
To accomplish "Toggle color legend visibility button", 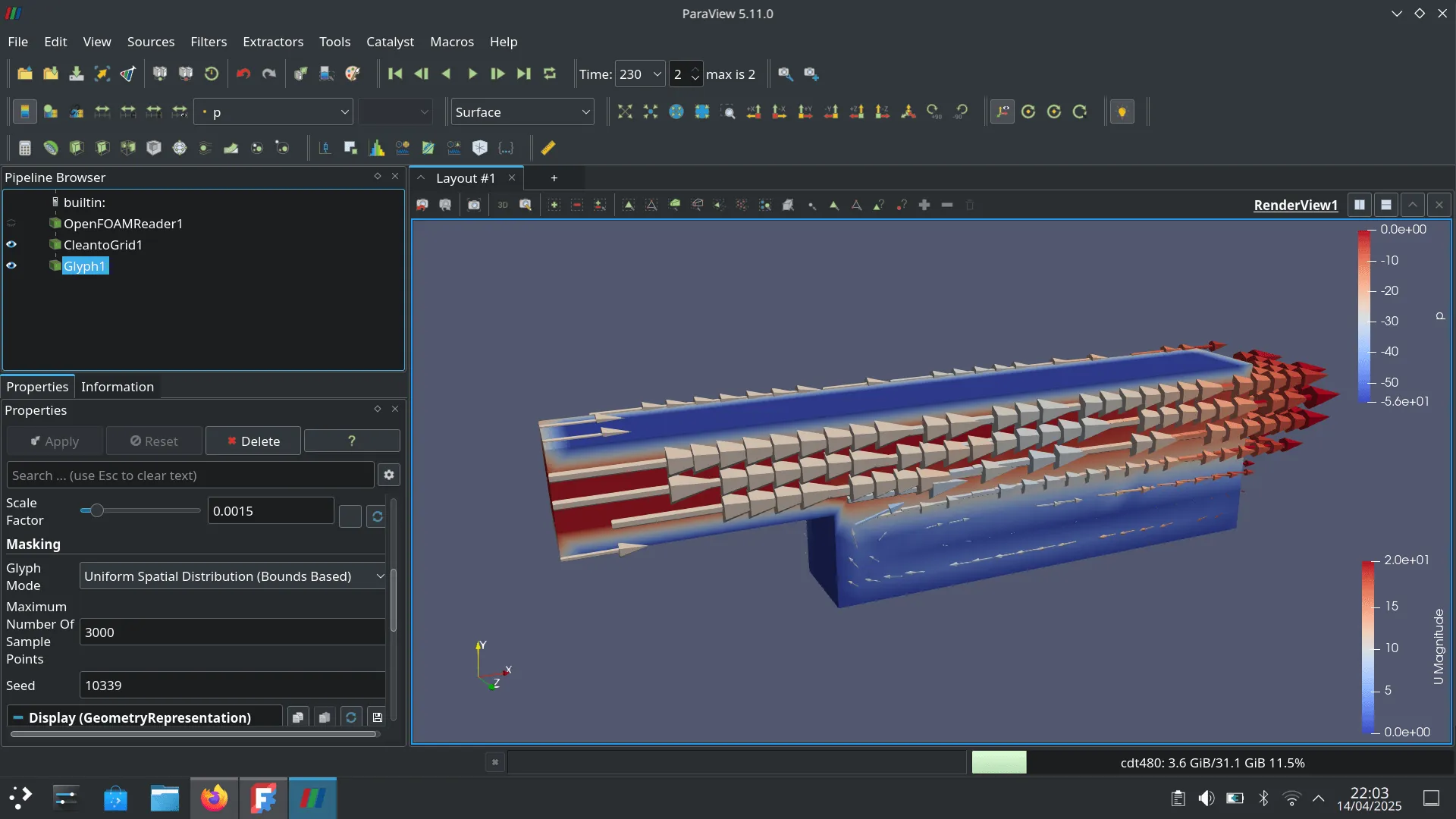I will [x=24, y=112].
